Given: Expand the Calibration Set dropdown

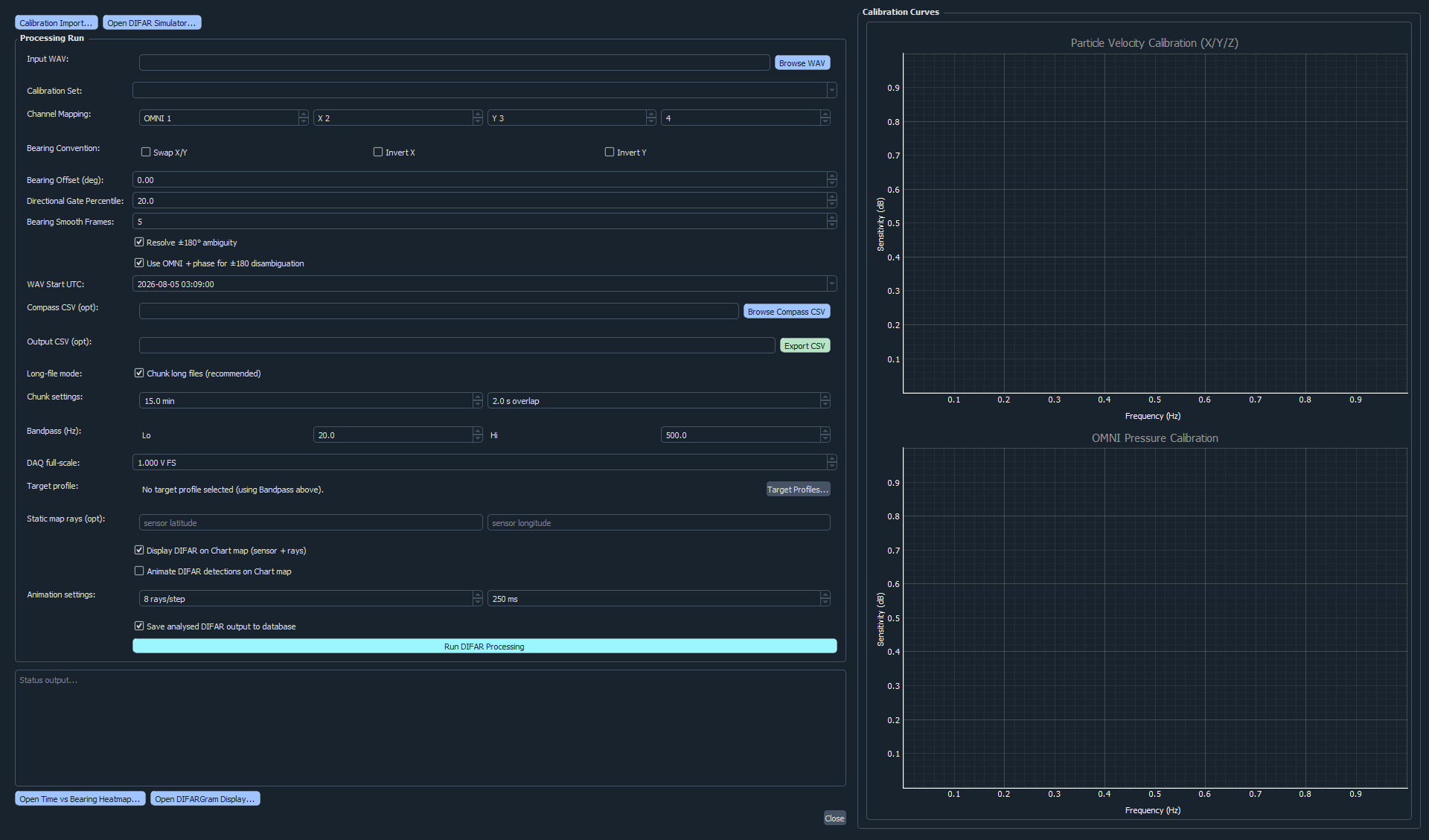Looking at the screenshot, I should pos(831,91).
